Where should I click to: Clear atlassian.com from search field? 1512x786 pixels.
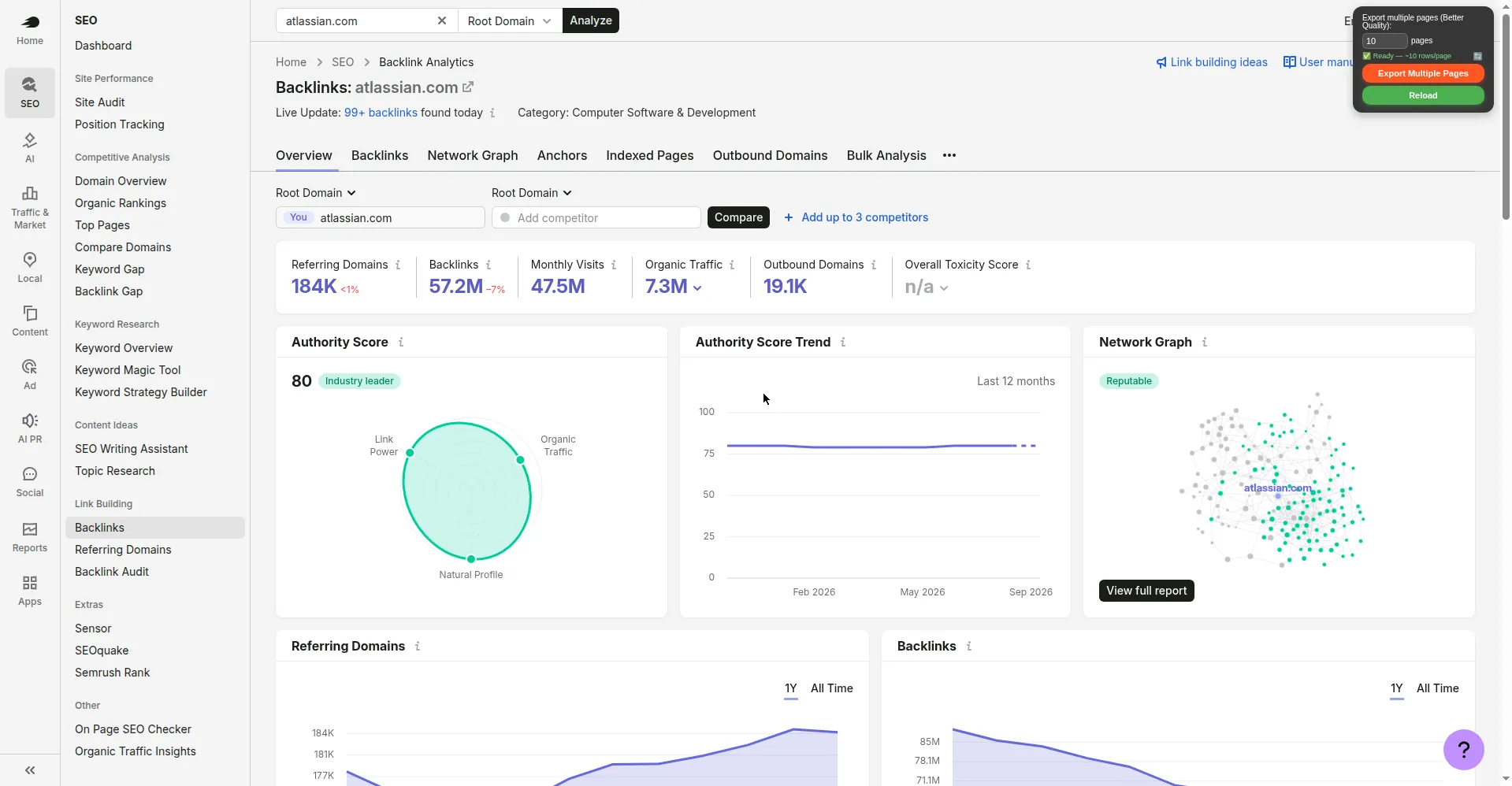442,21
